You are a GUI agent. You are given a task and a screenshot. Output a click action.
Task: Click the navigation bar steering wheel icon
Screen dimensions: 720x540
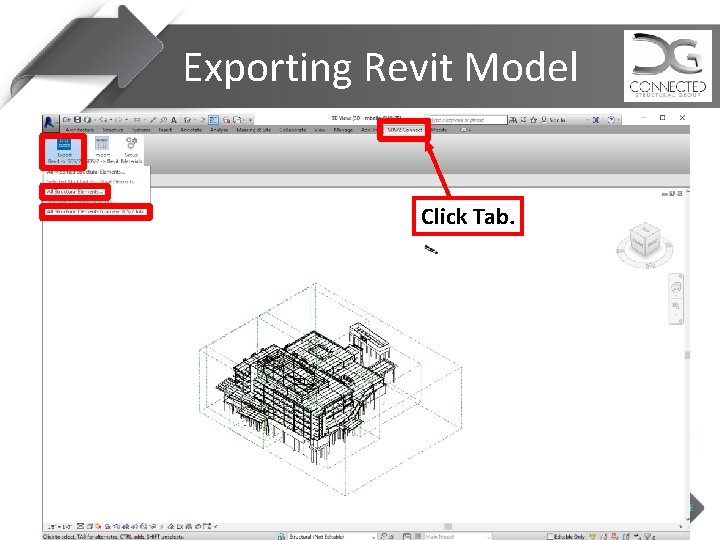676,288
